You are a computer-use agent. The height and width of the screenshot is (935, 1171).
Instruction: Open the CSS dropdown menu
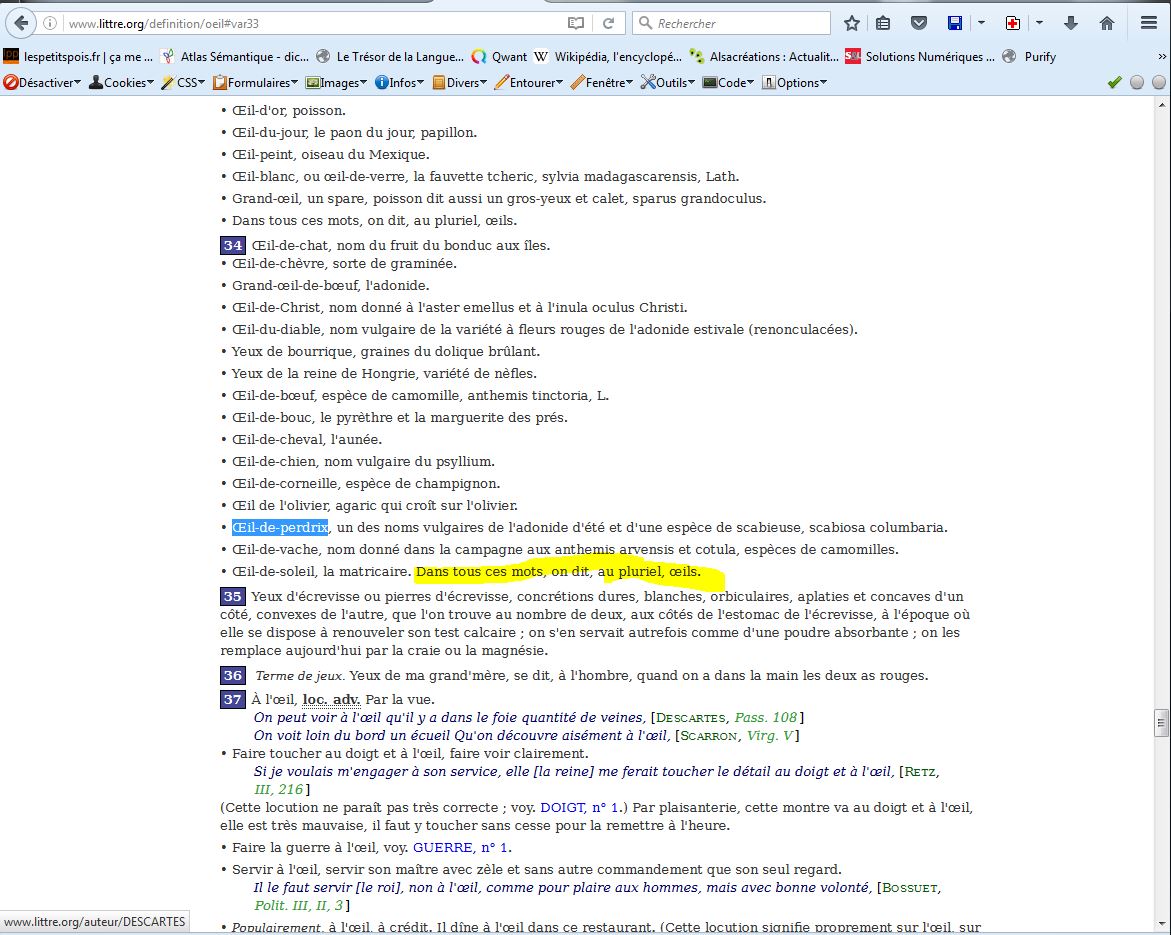pos(184,83)
